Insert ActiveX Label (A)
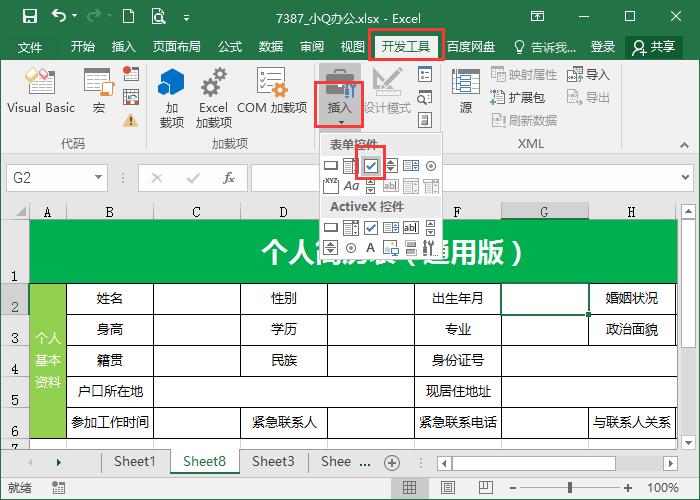The image size is (700, 500). [371, 248]
